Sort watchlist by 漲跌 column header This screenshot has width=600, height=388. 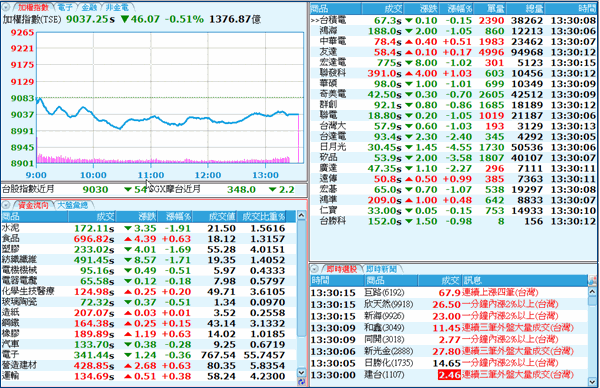(x=421, y=9)
